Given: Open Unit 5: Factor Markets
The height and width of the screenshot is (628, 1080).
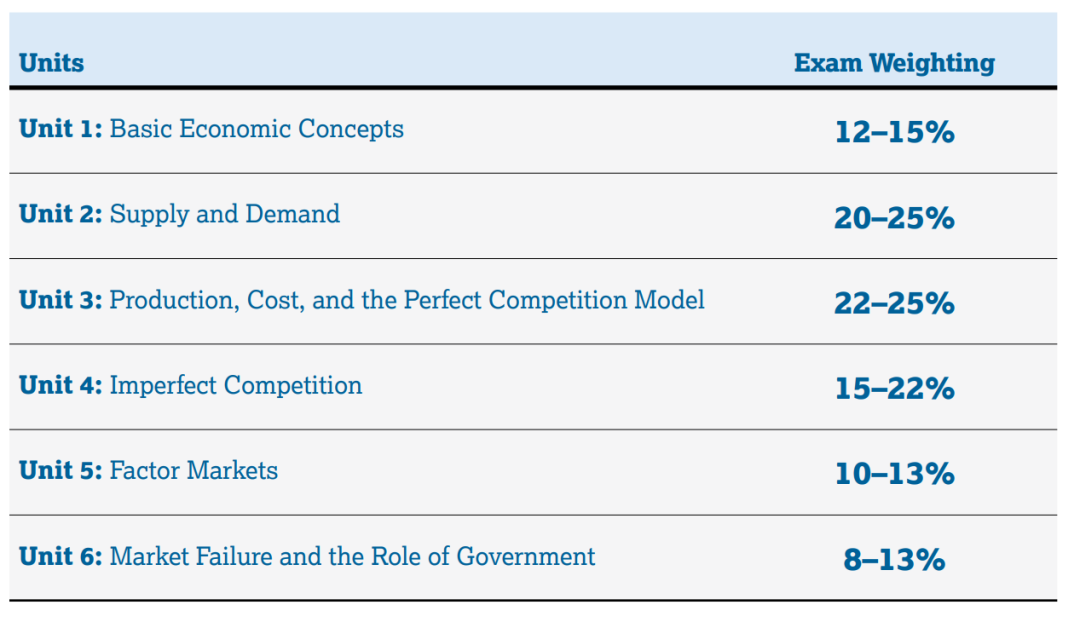Looking at the screenshot, I should click(149, 470).
